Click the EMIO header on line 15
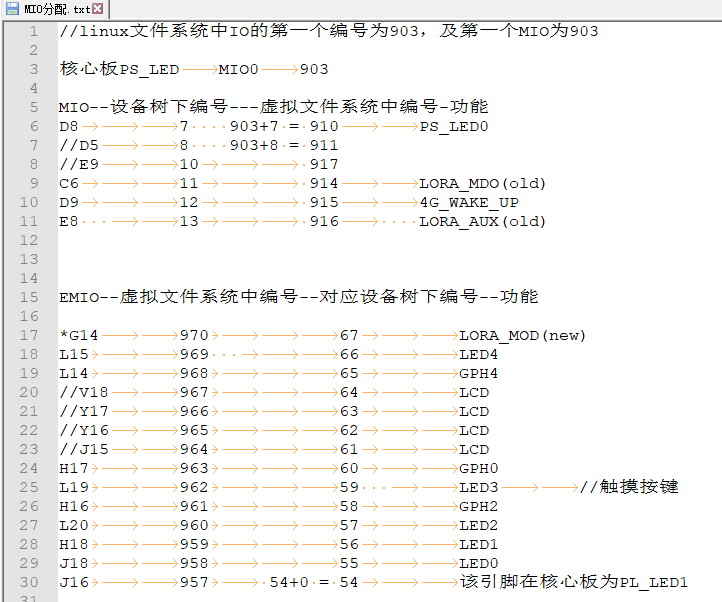This screenshot has width=722, height=602. click(x=298, y=297)
